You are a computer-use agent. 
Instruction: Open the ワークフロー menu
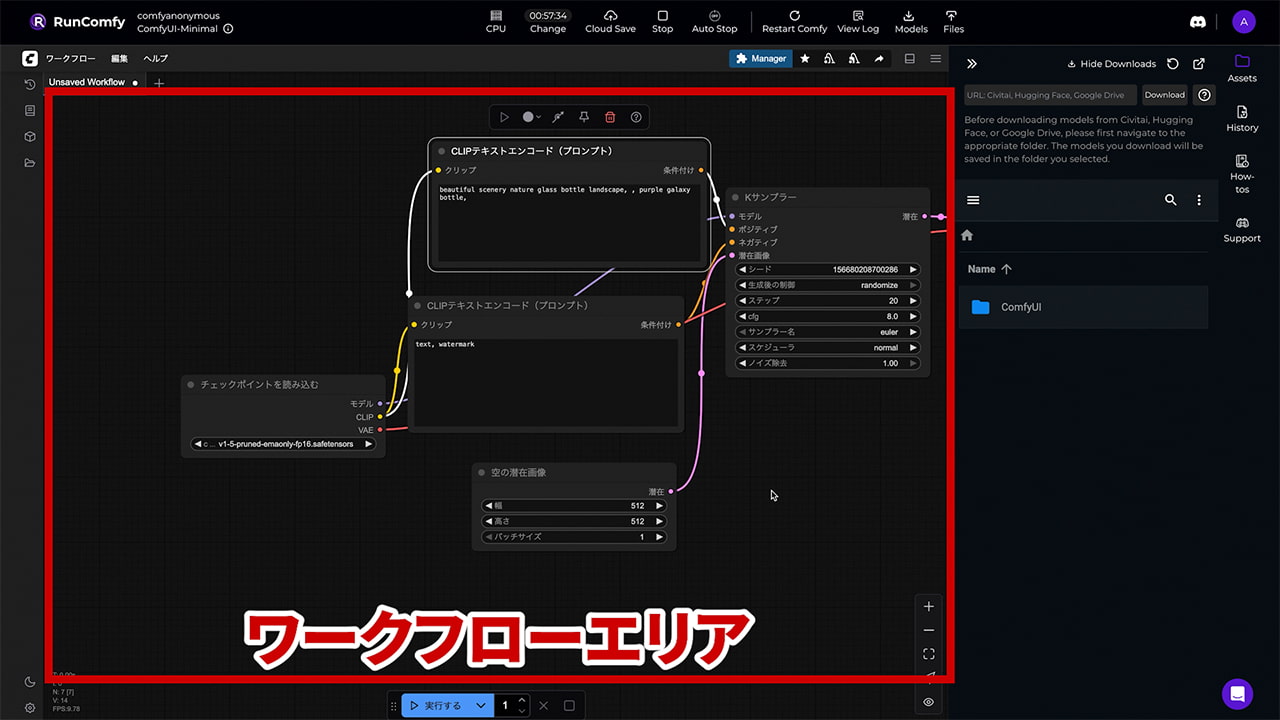70,59
